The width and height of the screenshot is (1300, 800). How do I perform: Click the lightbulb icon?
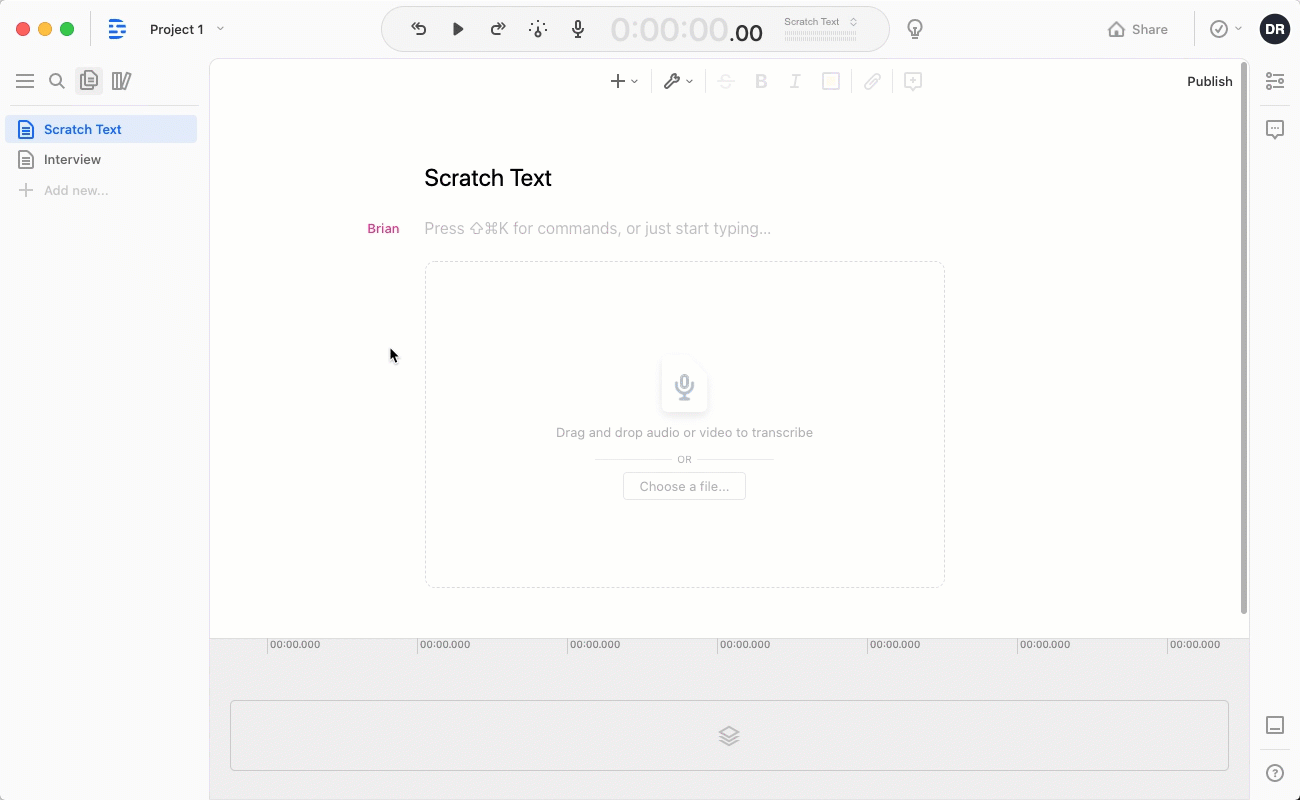click(x=914, y=29)
